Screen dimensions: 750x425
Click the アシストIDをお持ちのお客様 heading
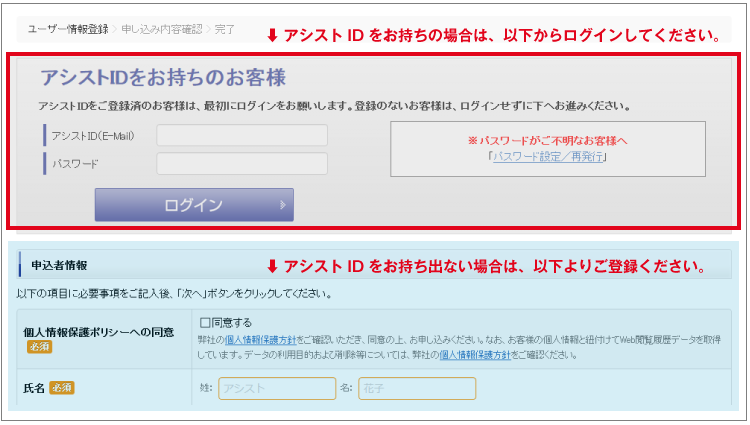pyautogui.click(x=163, y=77)
